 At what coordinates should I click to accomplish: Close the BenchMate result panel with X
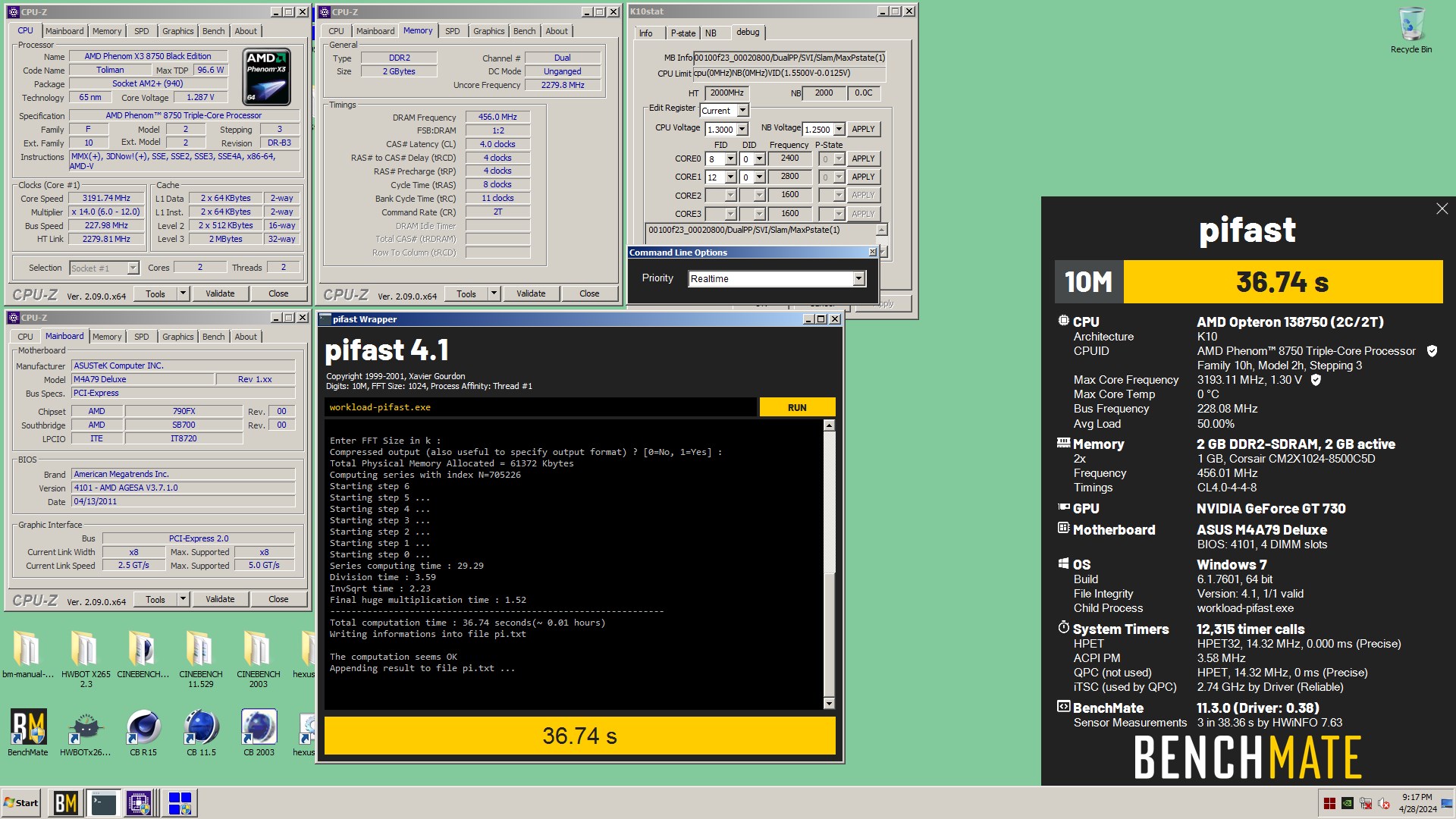pyautogui.click(x=1442, y=209)
